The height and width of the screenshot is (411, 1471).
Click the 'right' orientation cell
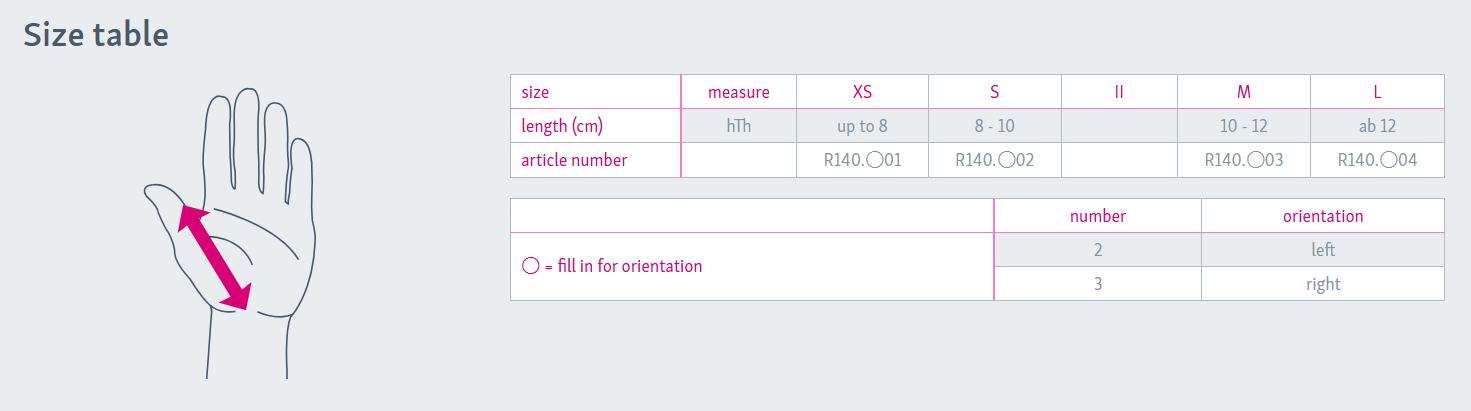pos(1322,284)
